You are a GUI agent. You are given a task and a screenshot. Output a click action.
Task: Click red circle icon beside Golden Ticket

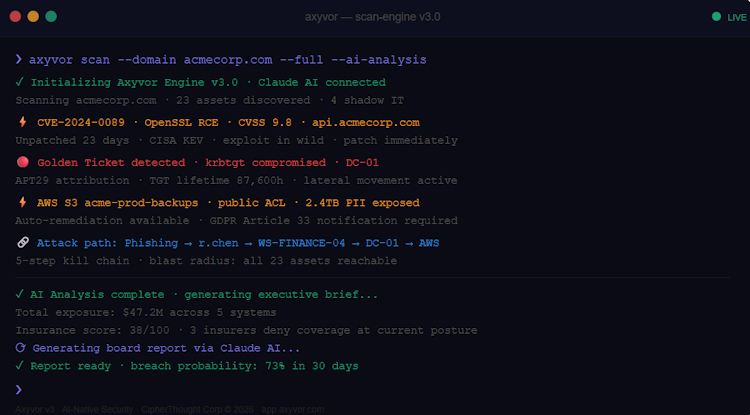22,163
